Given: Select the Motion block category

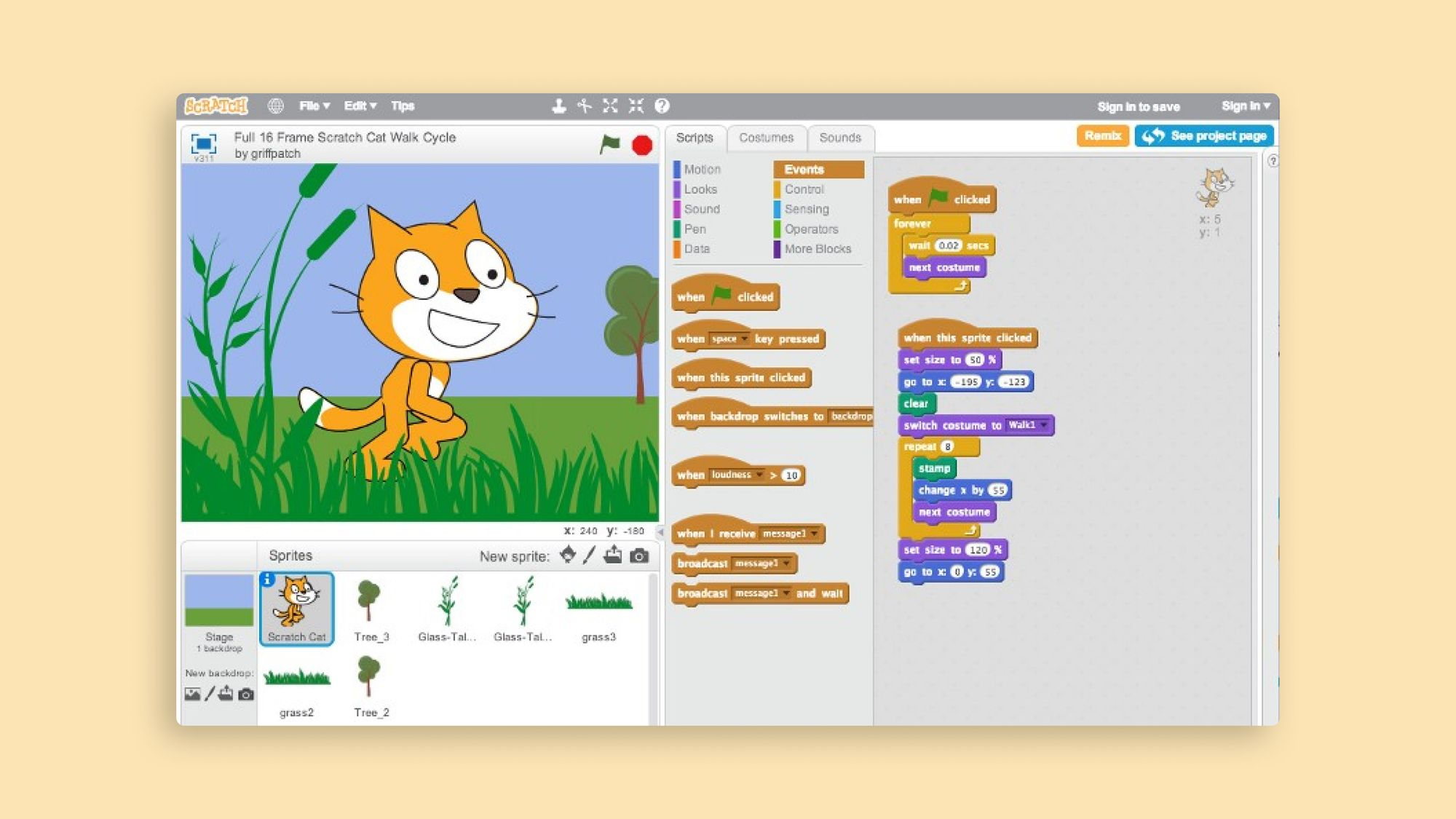Looking at the screenshot, I should (x=701, y=170).
